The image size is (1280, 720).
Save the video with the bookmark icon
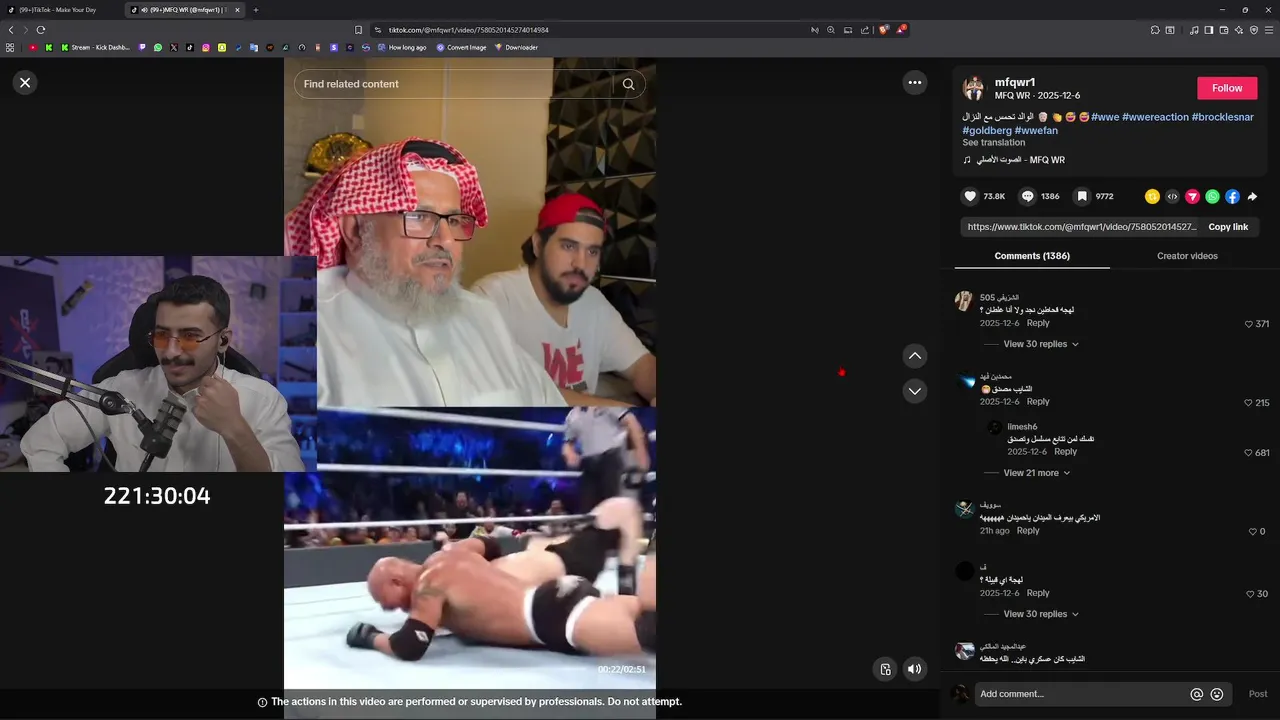click(x=1081, y=197)
